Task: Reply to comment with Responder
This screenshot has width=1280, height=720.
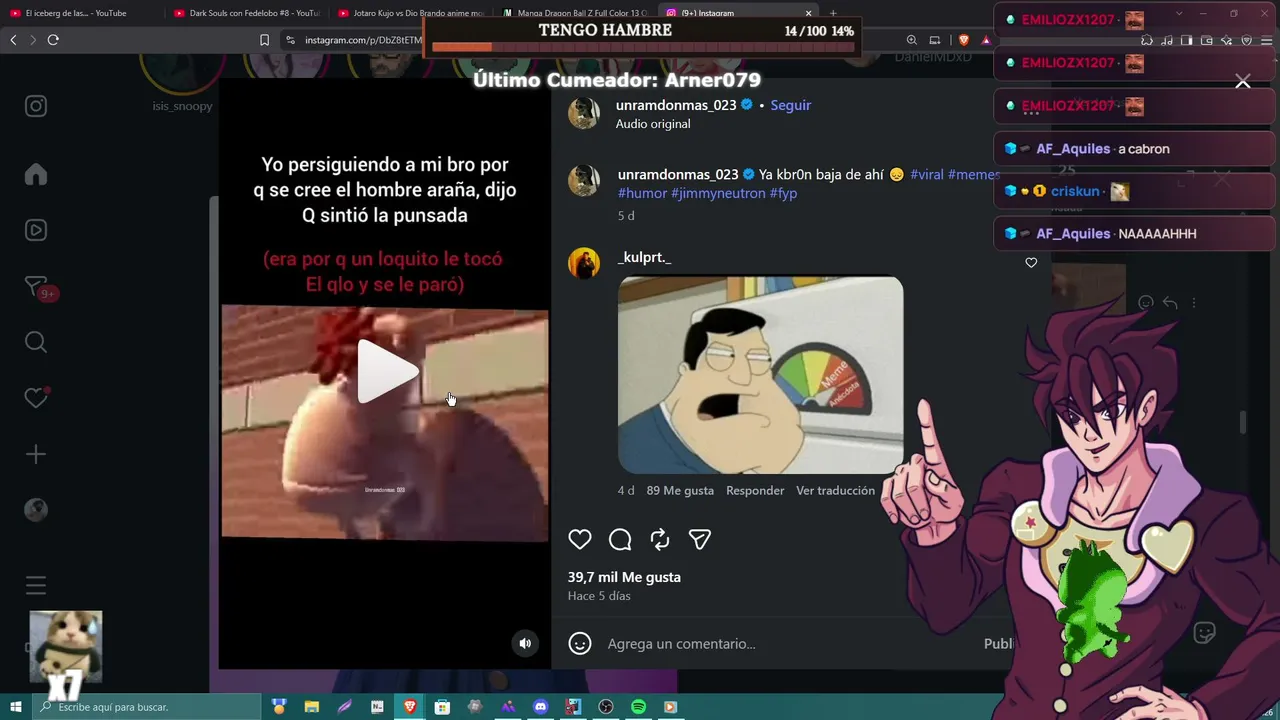Action: click(x=755, y=490)
